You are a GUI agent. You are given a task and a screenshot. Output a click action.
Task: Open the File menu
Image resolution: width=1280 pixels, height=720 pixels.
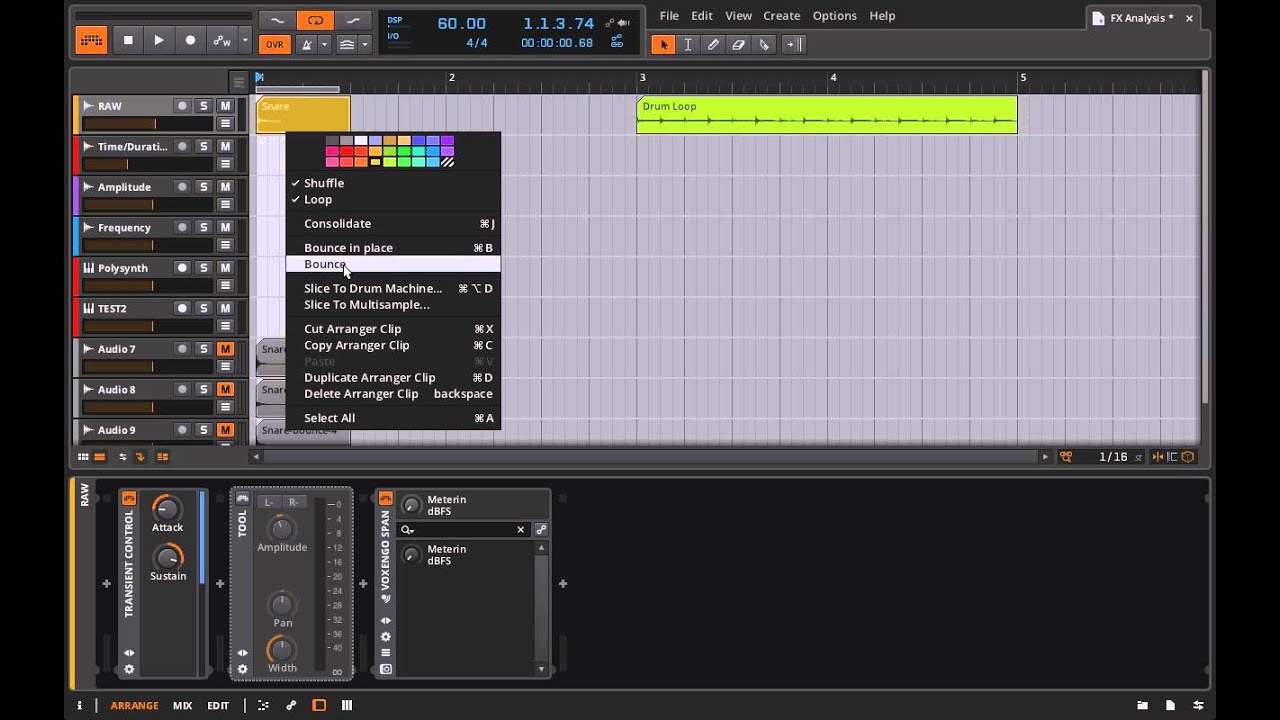pos(669,16)
